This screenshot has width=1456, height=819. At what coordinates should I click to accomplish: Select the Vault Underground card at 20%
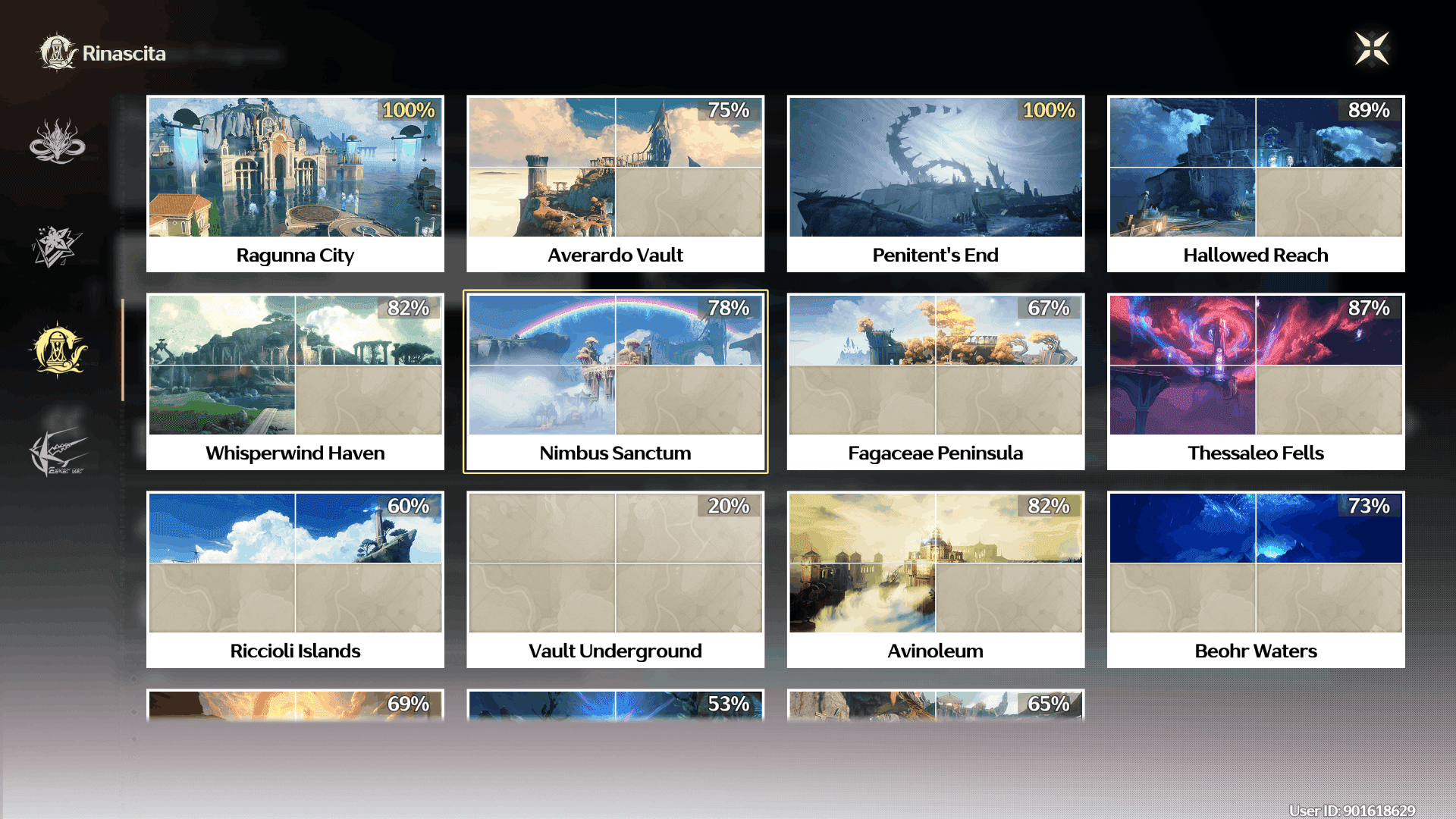(615, 579)
